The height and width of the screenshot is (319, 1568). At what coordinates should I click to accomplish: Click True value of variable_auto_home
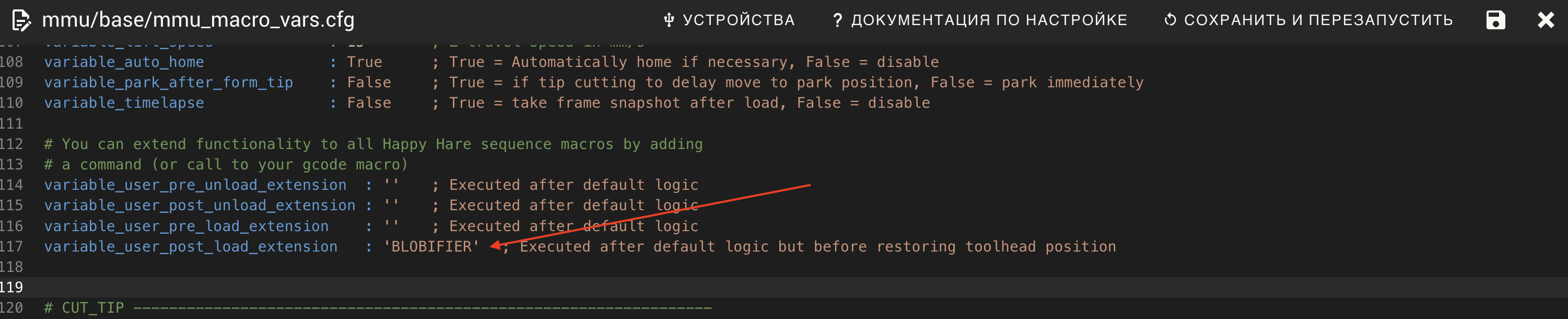[x=365, y=62]
